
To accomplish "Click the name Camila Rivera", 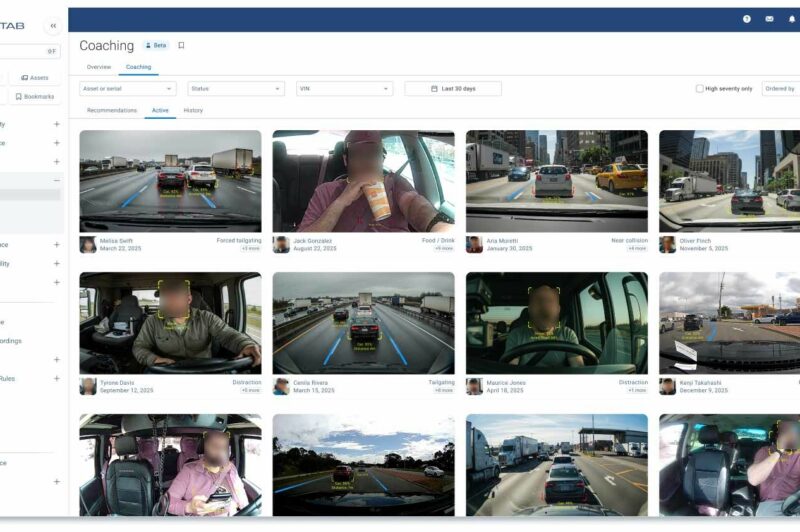I will [310, 383].
